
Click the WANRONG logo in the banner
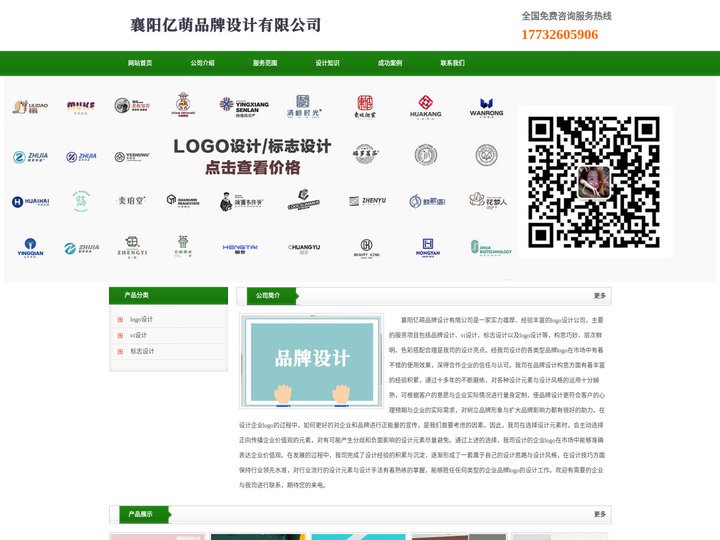[486, 107]
